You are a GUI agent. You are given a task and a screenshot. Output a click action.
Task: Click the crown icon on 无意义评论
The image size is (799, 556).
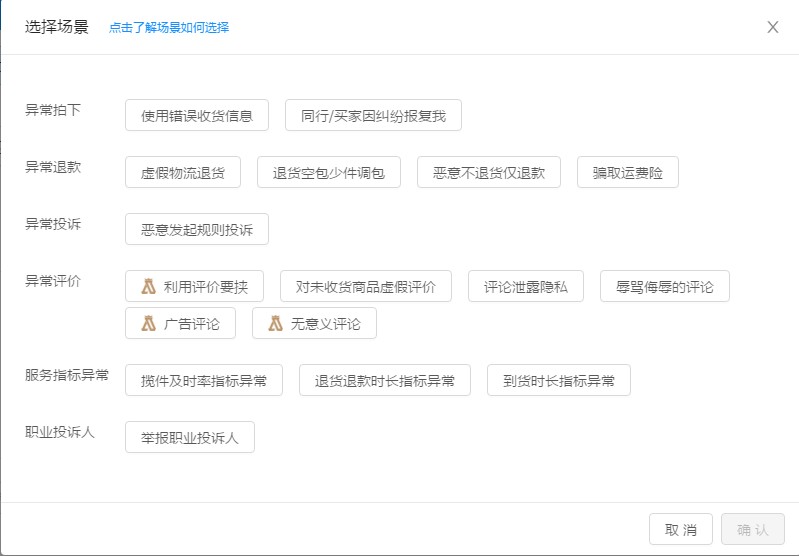275,323
